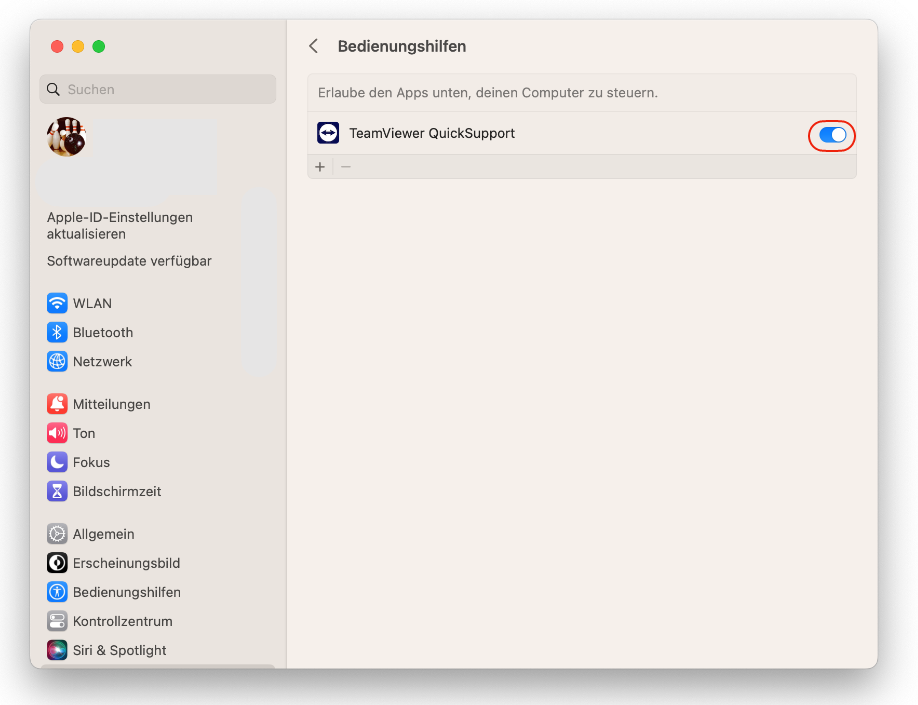Select the Netzwerk globe icon
Screen dimensions: 918x705
[57, 361]
